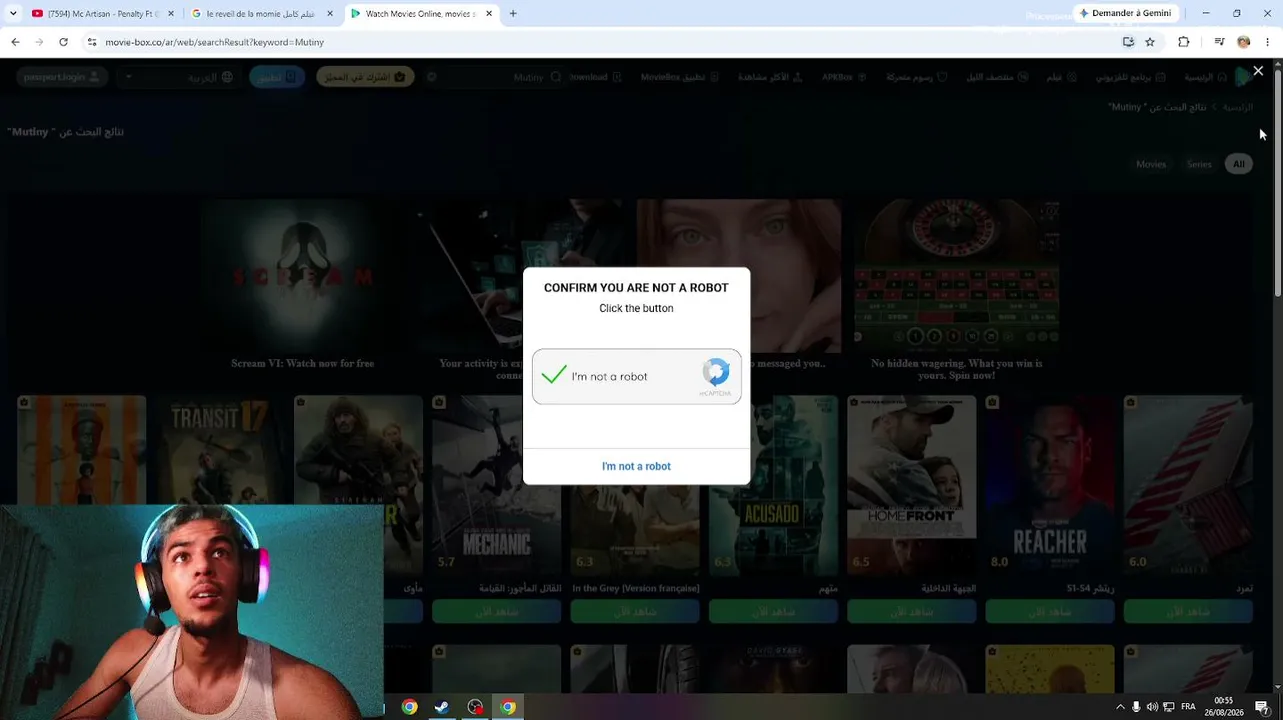Click the address bar URL field

coord(600,42)
